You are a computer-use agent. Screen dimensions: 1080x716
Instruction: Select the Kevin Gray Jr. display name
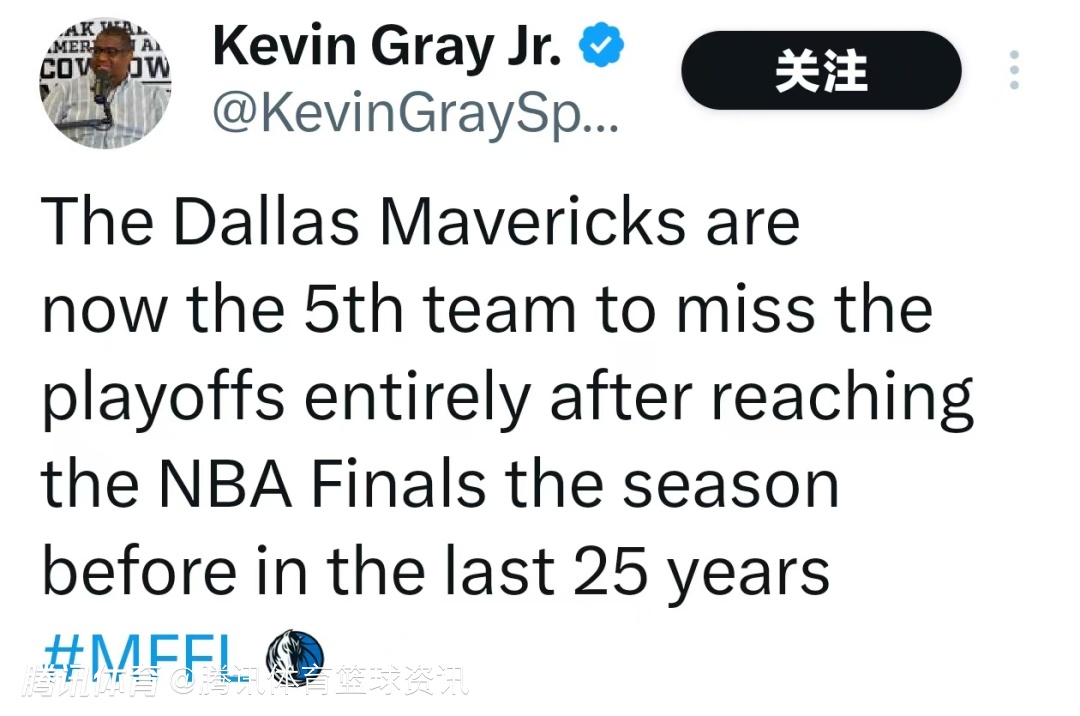pyautogui.click(x=387, y=46)
